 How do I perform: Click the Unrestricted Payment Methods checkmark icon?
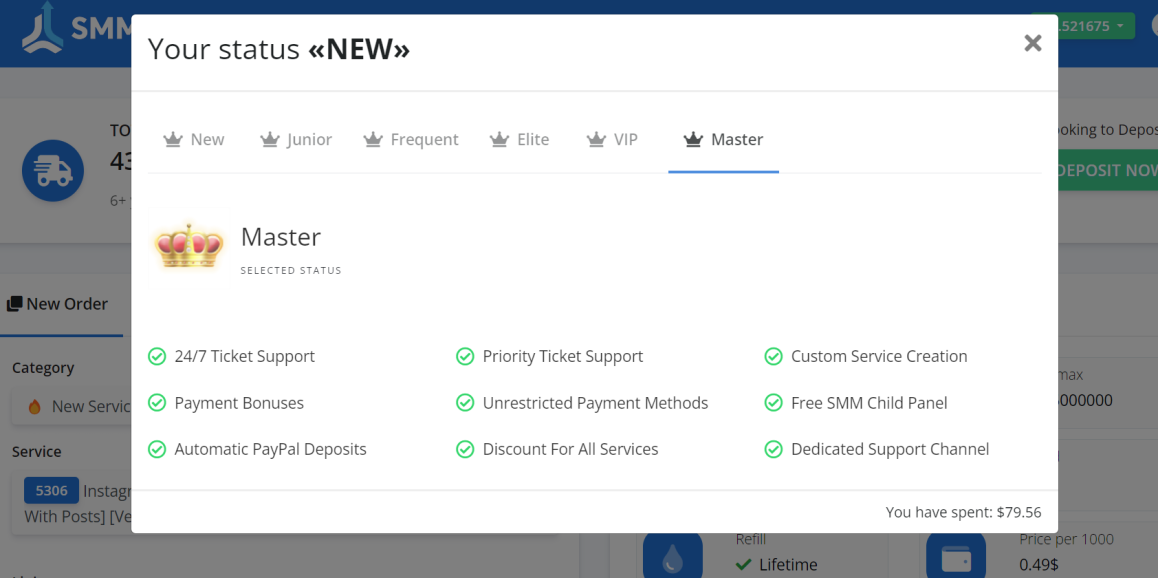[x=465, y=403]
